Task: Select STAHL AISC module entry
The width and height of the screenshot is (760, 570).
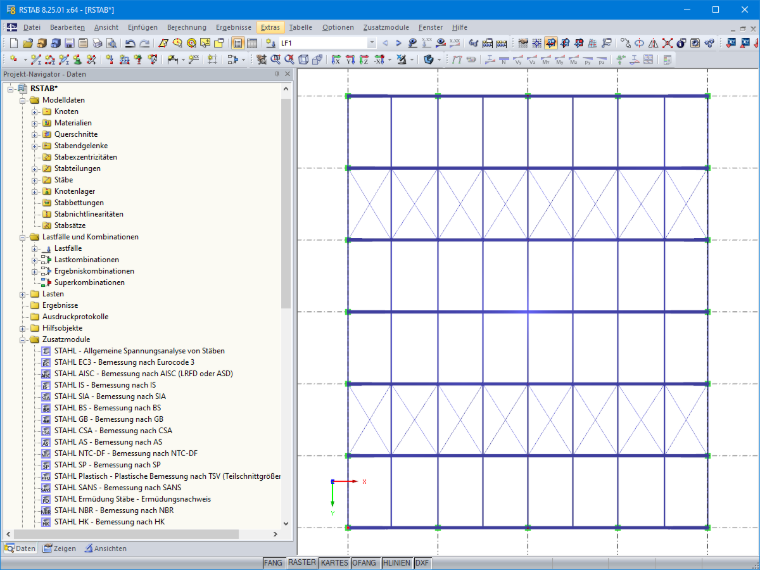Action: [143, 373]
